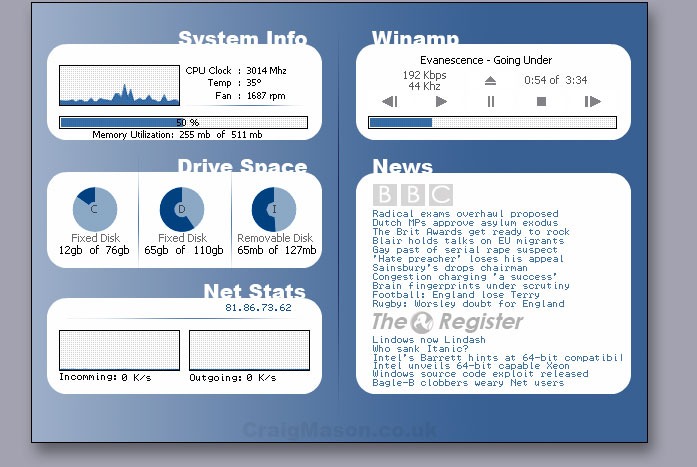Click 'Incoming: 0 K/s' label

click(105, 377)
